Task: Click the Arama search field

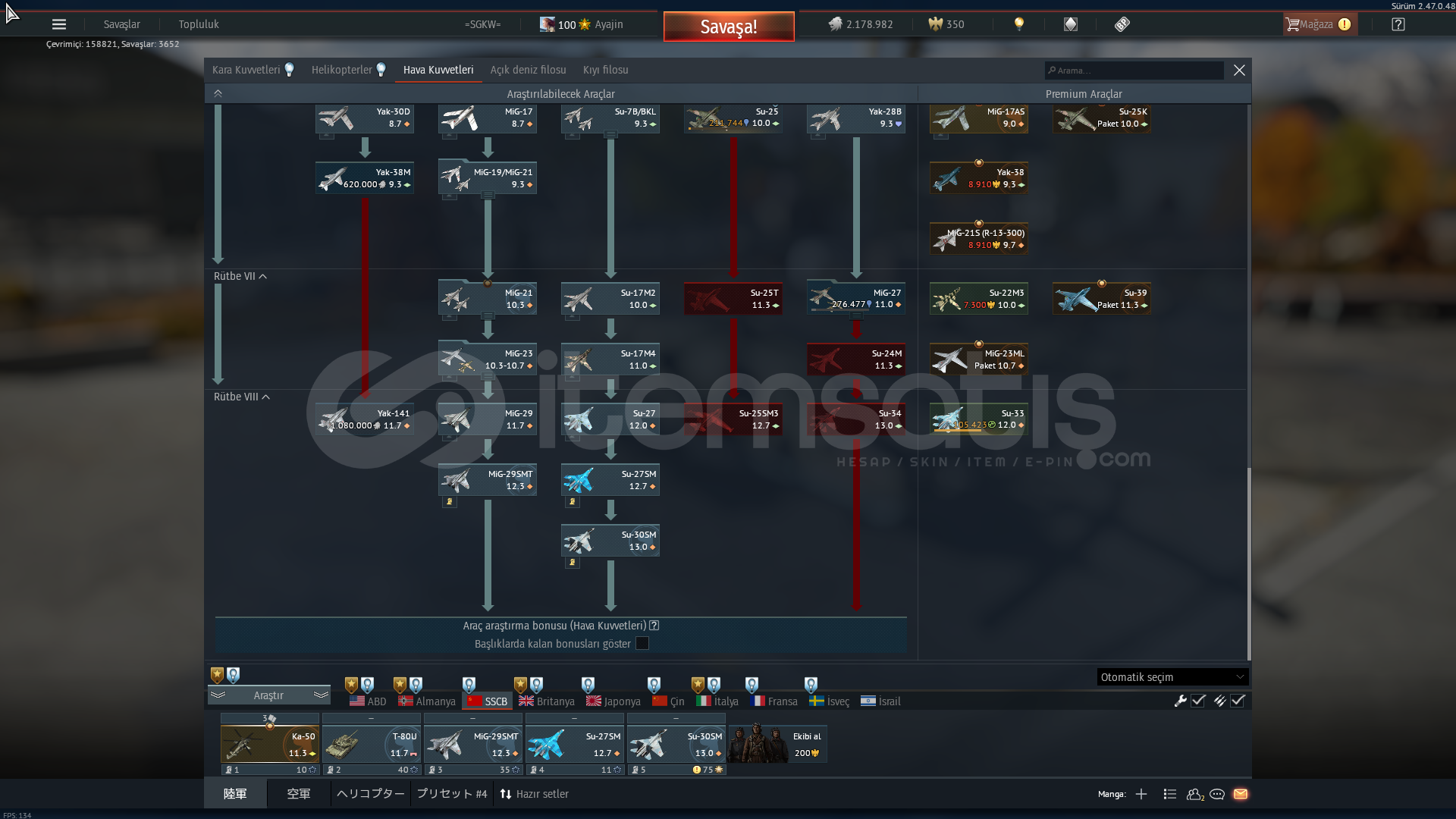Action: [1134, 71]
